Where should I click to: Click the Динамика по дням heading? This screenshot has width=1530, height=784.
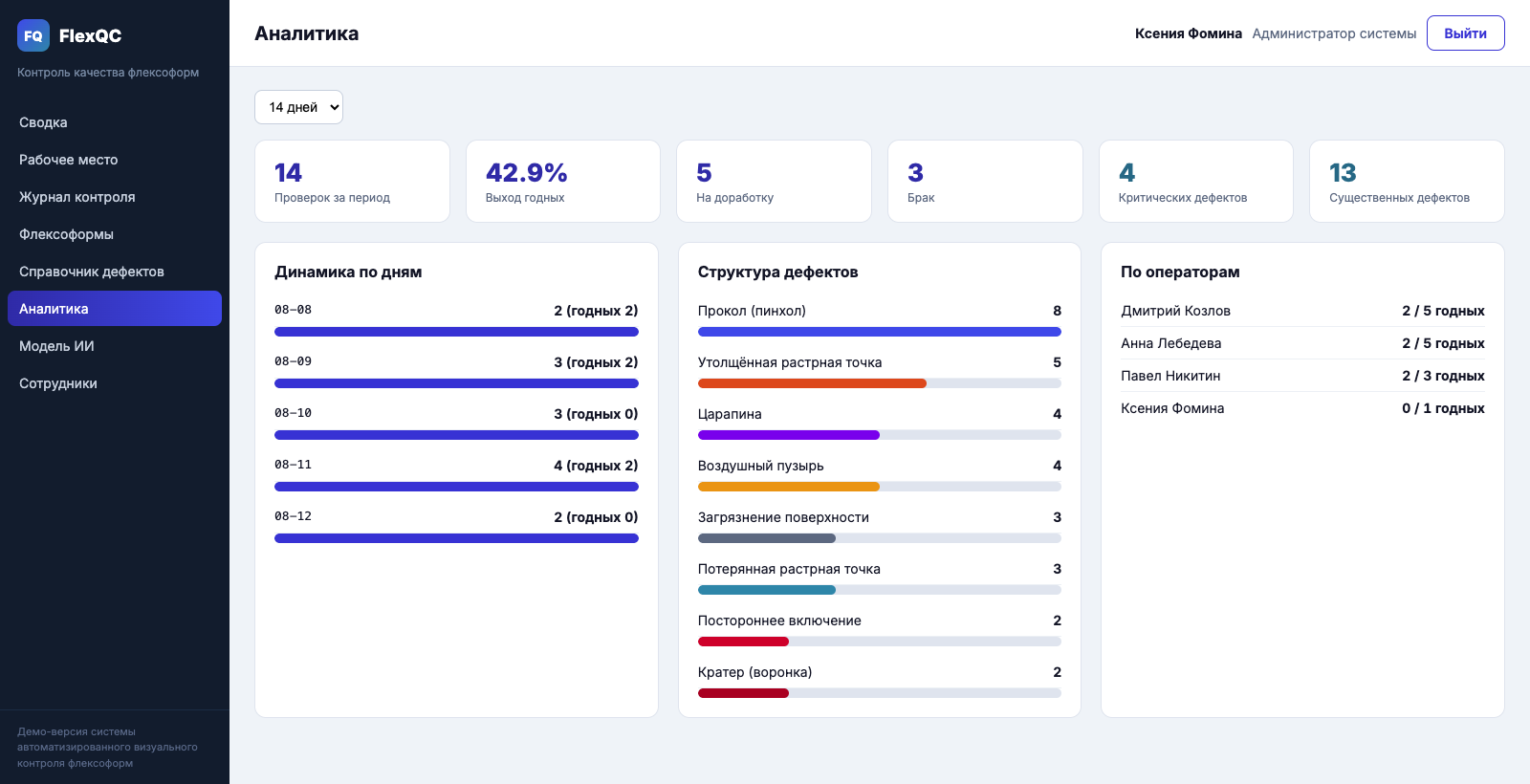coord(348,272)
